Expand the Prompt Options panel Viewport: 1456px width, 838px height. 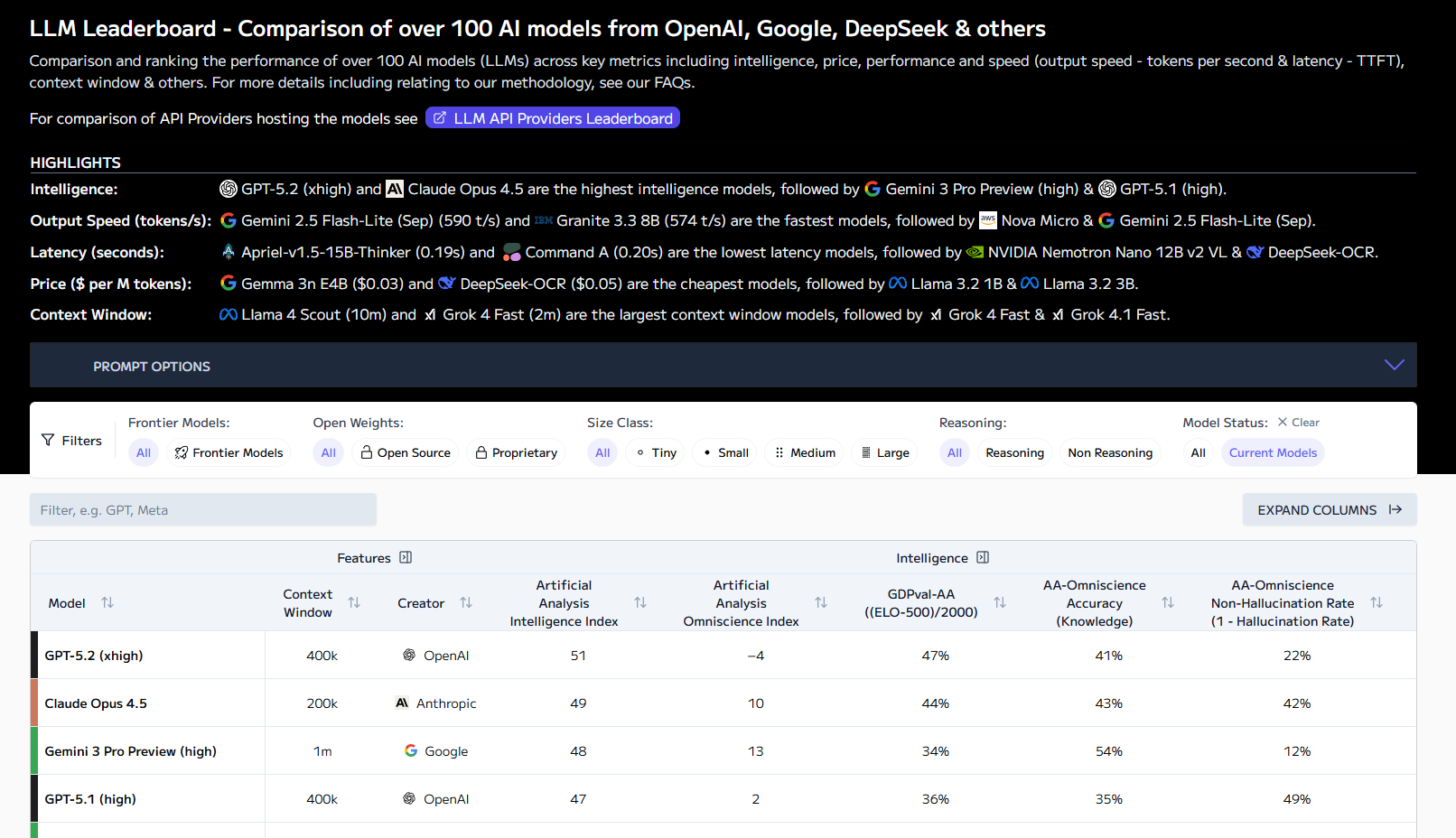coord(1394,366)
